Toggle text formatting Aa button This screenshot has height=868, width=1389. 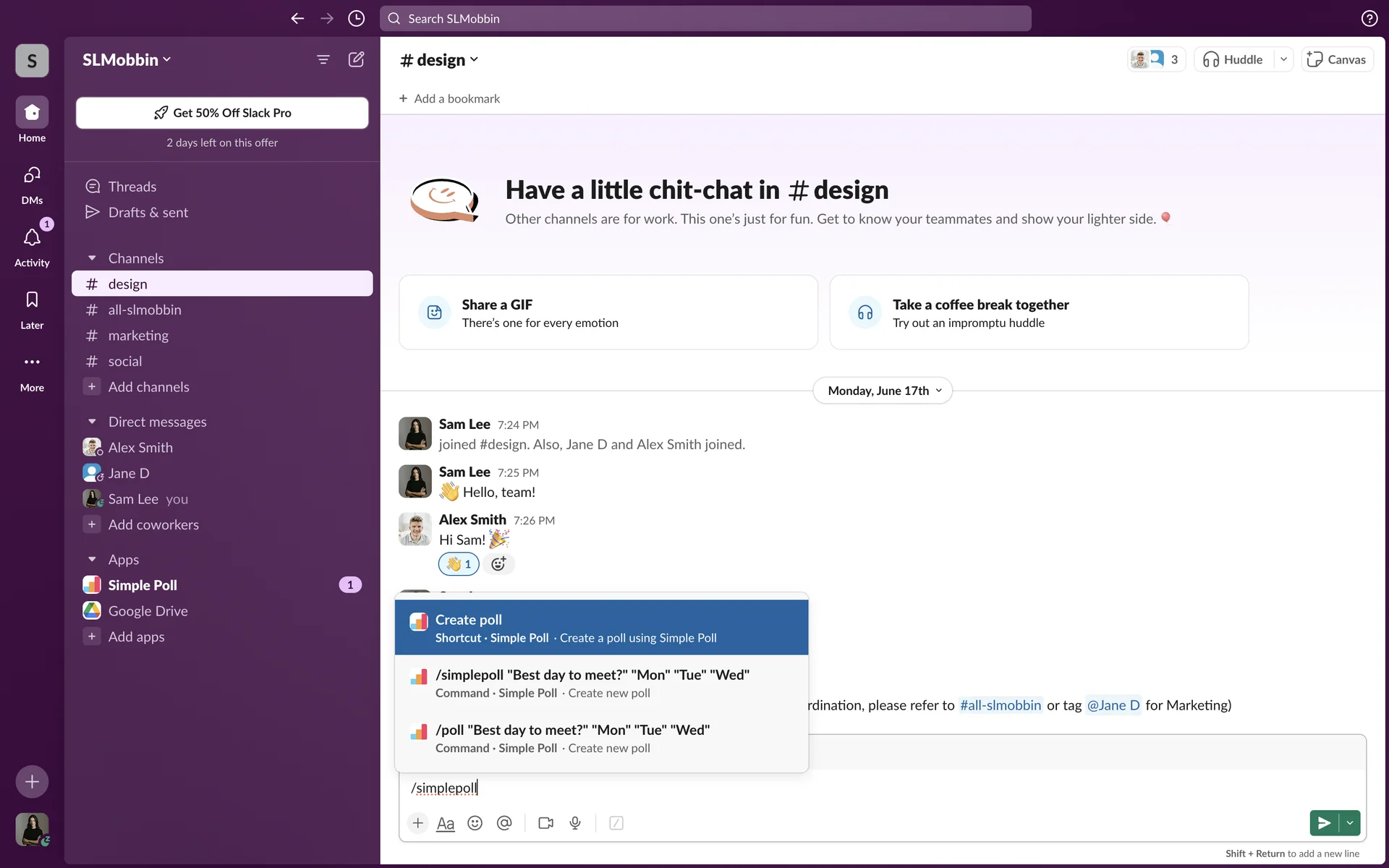click(x=446, y=823)
